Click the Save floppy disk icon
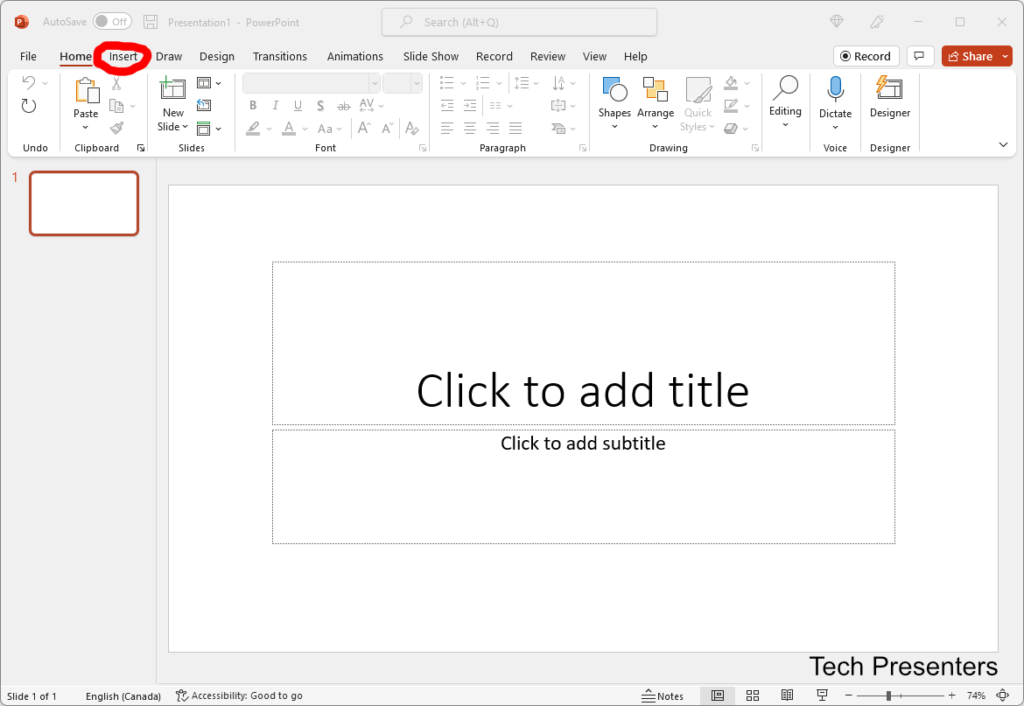Image resolution: width=1024 pixels, height=706 pixels. tap(150, 22)
